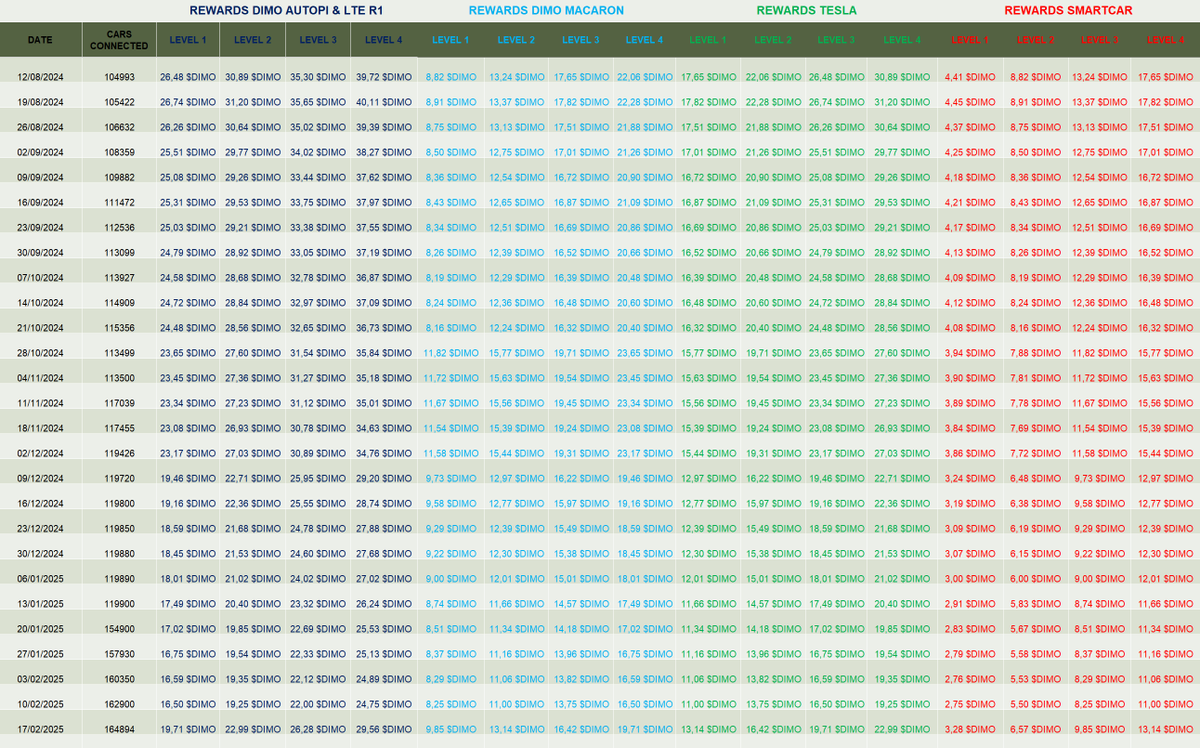Click cars connected value 104993
The image size is (1200, 748).
tap(119, 77)
